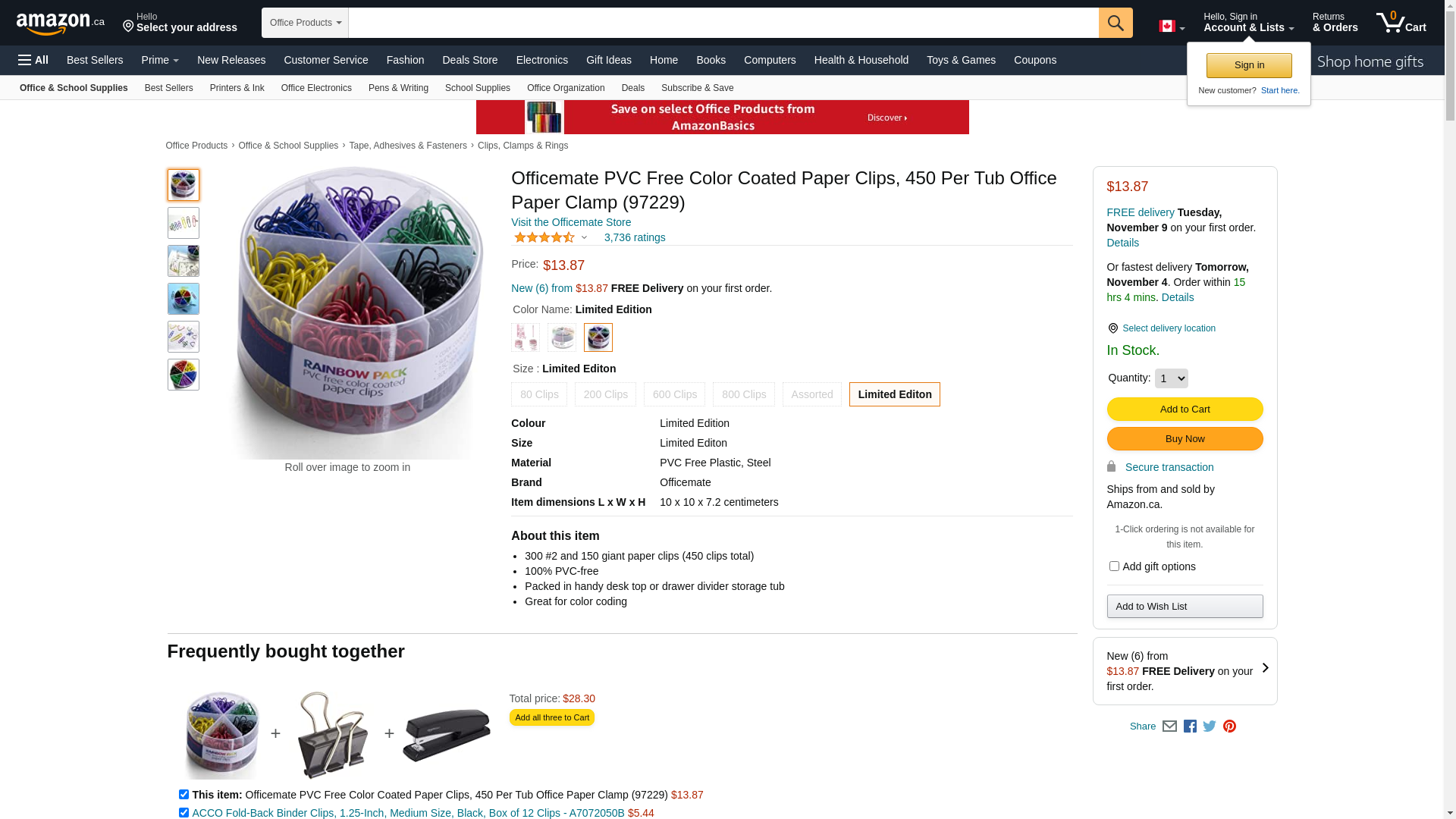Expand Office Products search category dropdown
The image size is (1456, 819).
(305, 23)
